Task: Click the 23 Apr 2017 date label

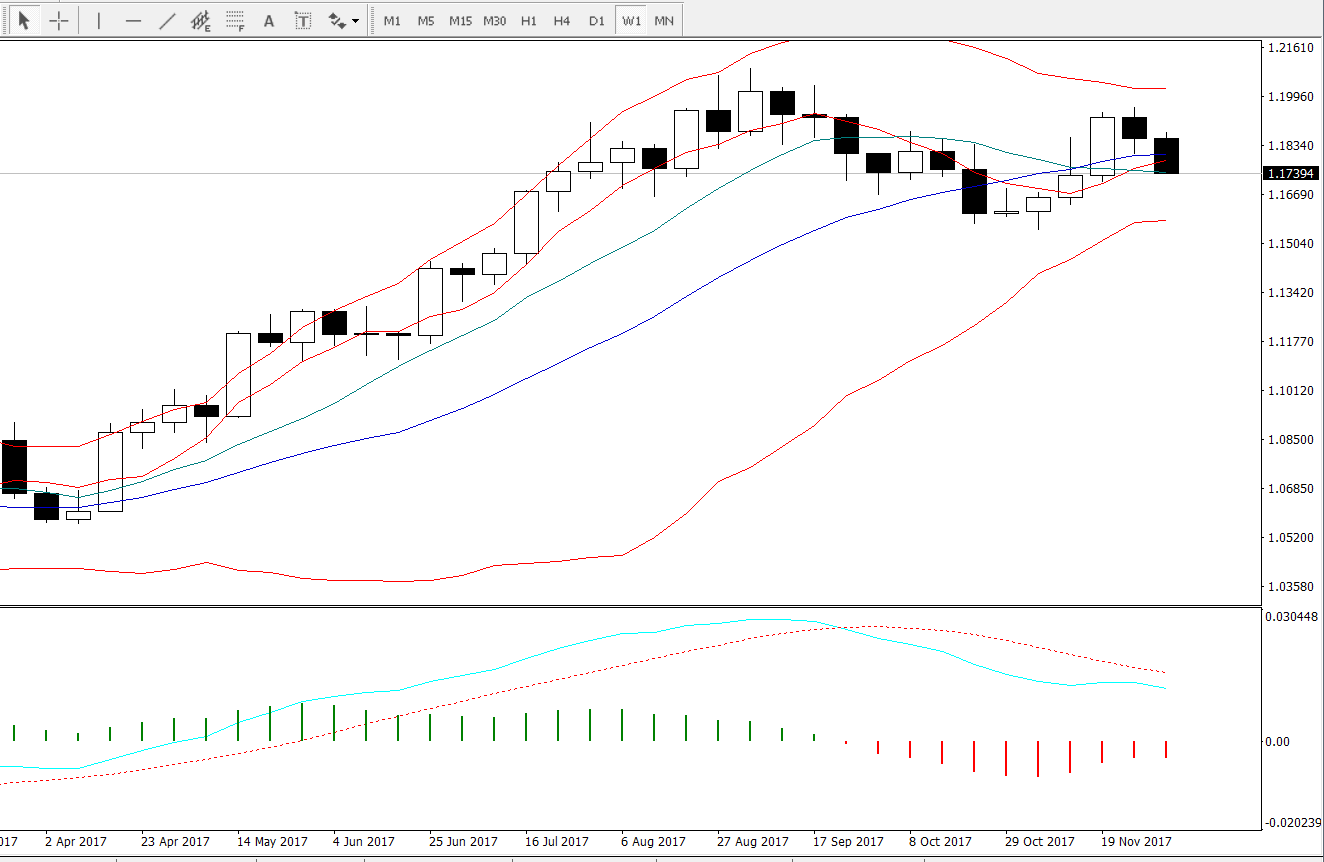Action: click(174, 841)
